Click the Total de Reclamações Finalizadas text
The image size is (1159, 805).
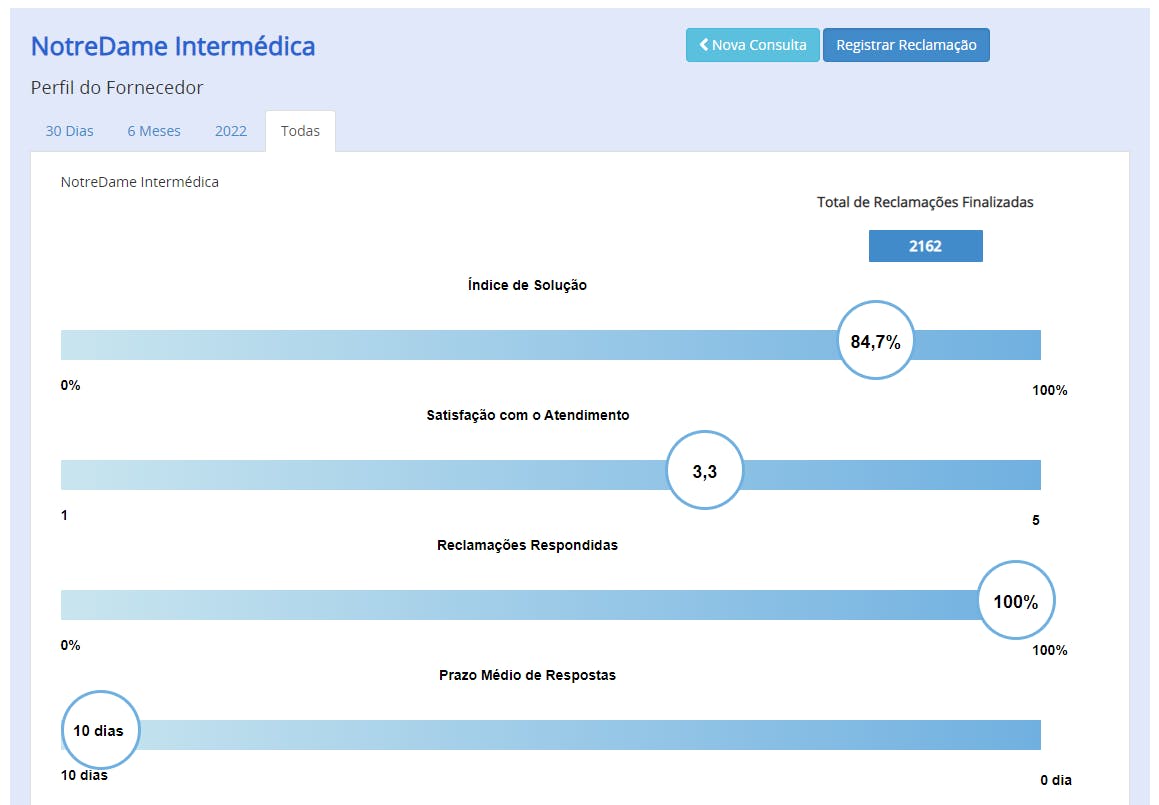tap(925, 203)
